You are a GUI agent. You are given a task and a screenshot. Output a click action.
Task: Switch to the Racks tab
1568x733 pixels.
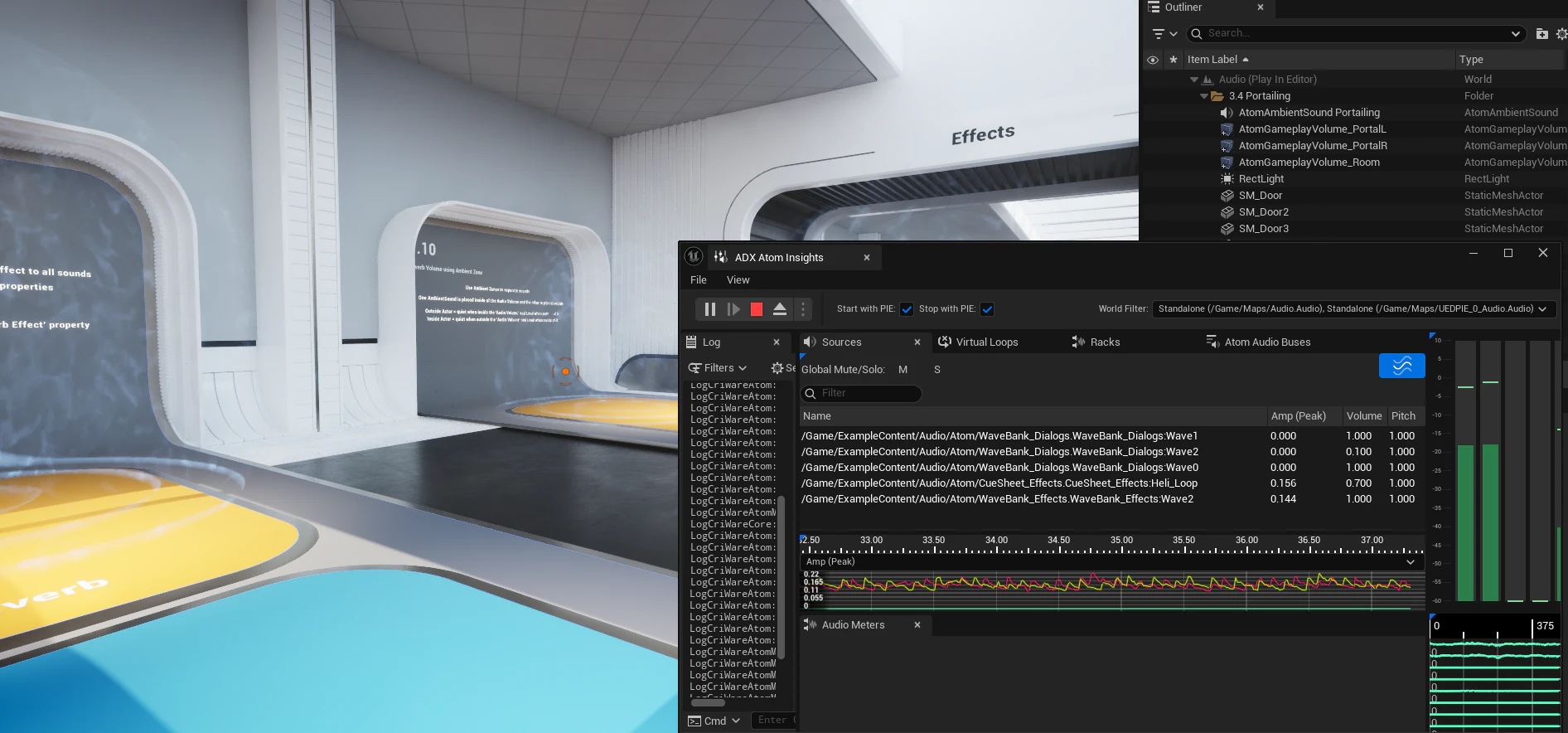(1096, 342)
